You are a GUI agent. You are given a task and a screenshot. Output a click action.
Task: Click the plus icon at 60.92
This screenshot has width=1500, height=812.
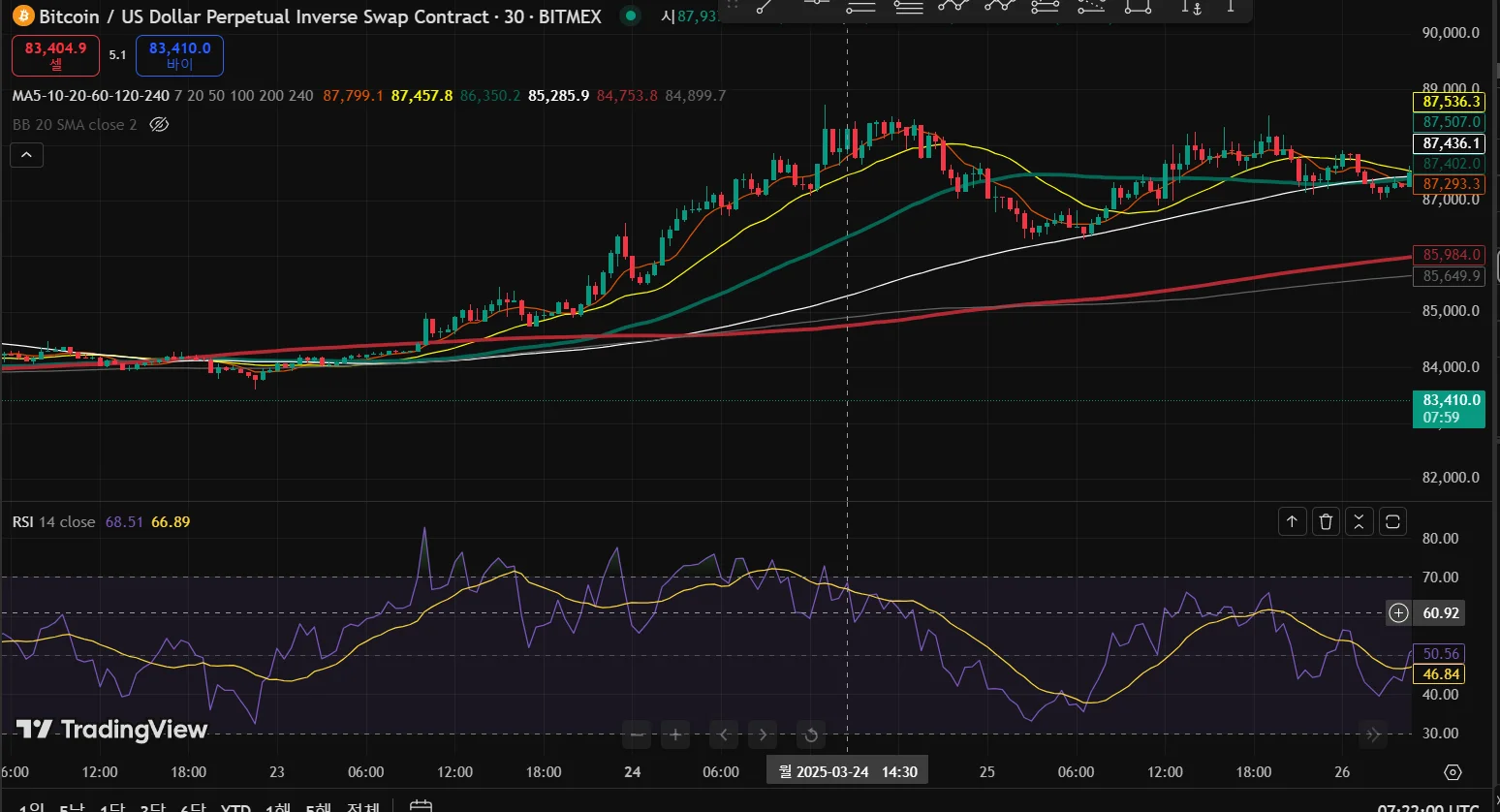point(1398,612)
